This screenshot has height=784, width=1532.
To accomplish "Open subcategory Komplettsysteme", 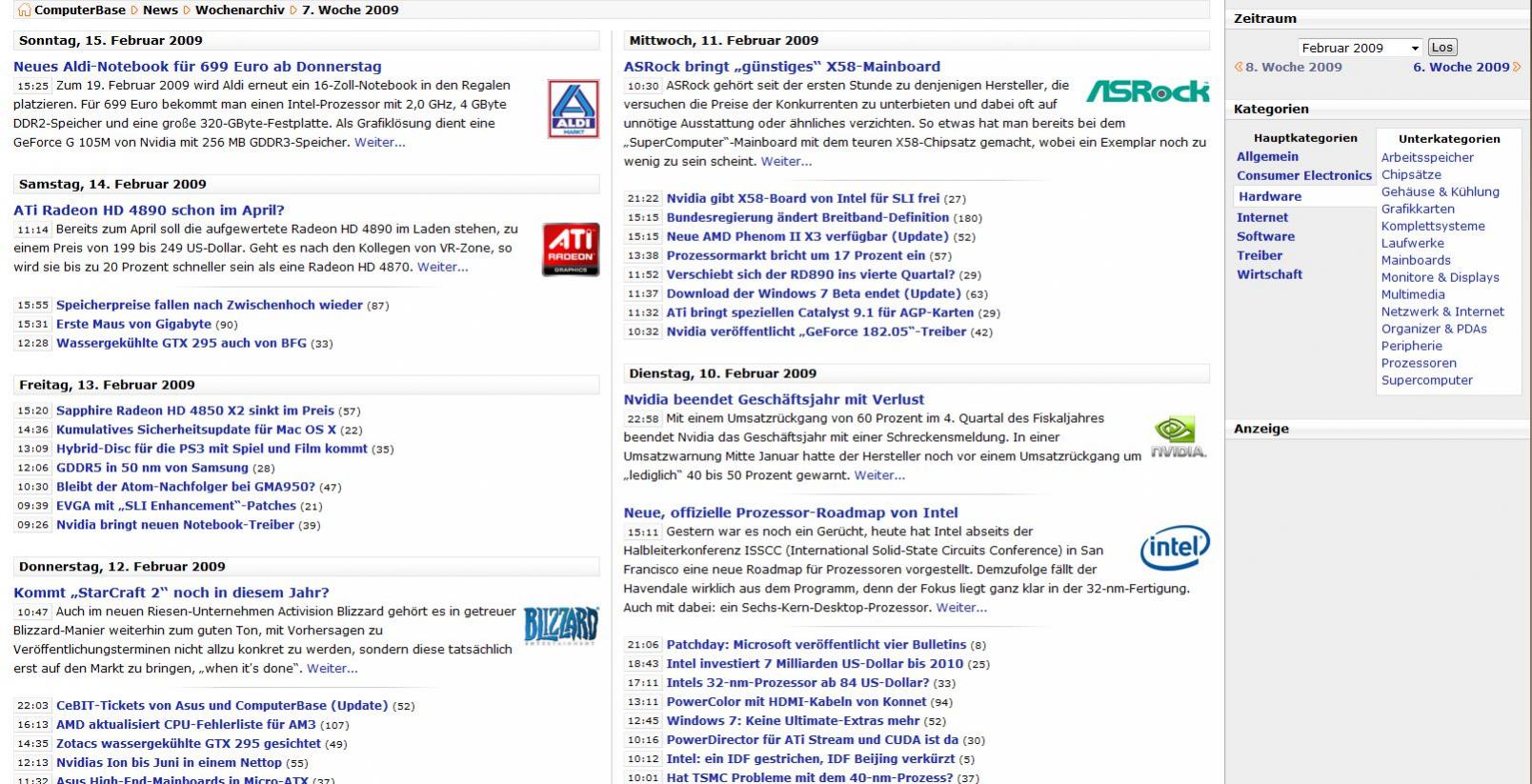I will click(x=1433, y=226).
